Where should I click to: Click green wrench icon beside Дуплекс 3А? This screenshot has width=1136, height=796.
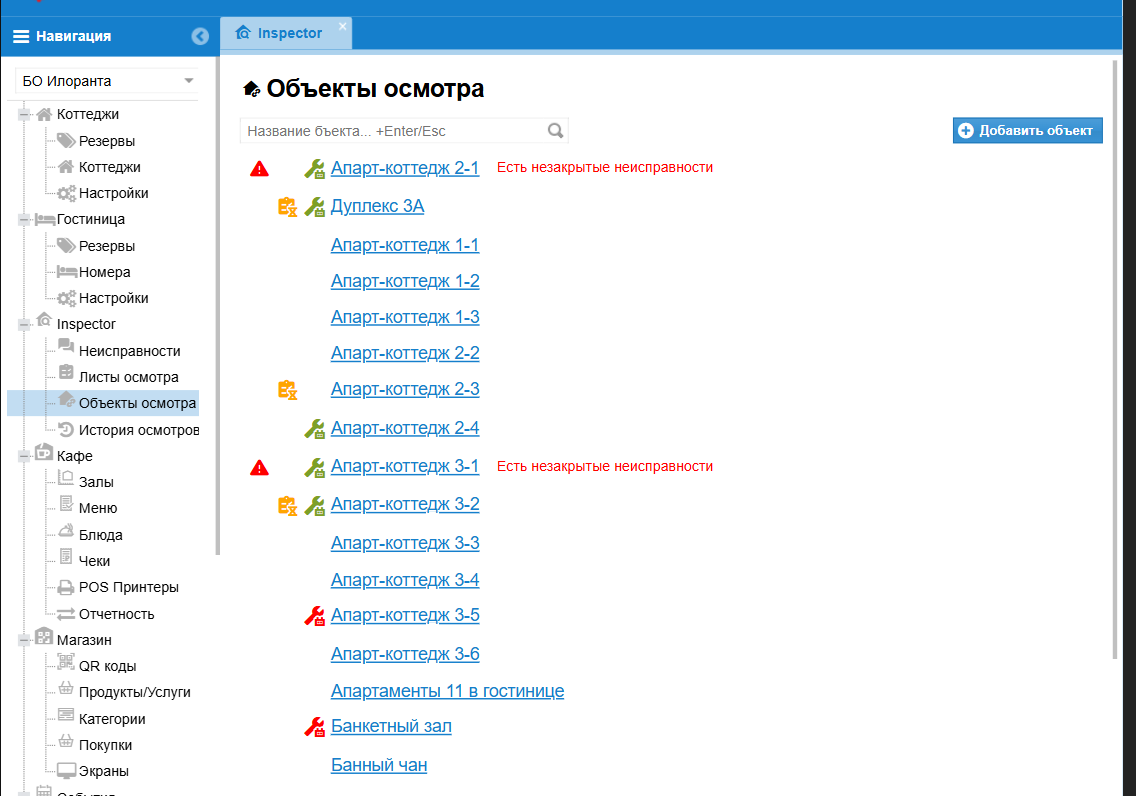(x=314, y=207)
